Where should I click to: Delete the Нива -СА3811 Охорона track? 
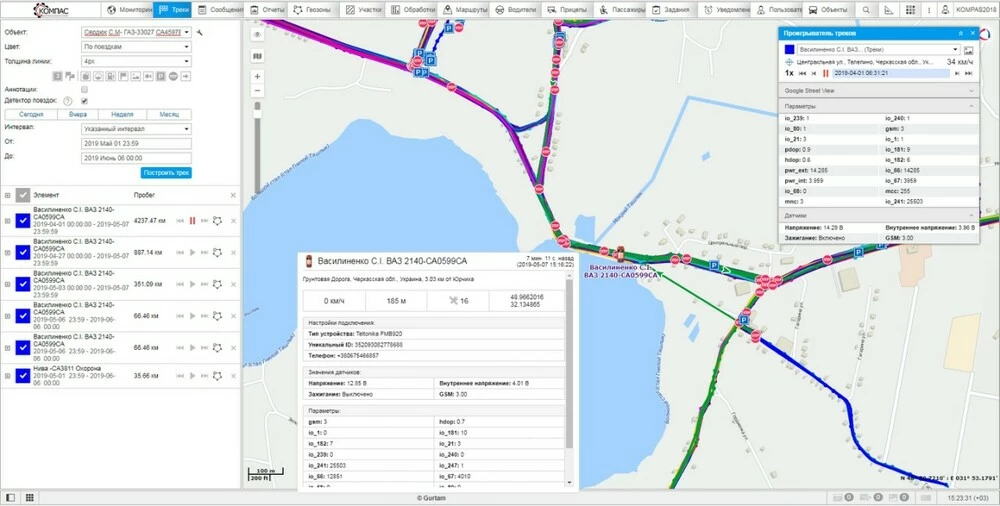(233, 376)
